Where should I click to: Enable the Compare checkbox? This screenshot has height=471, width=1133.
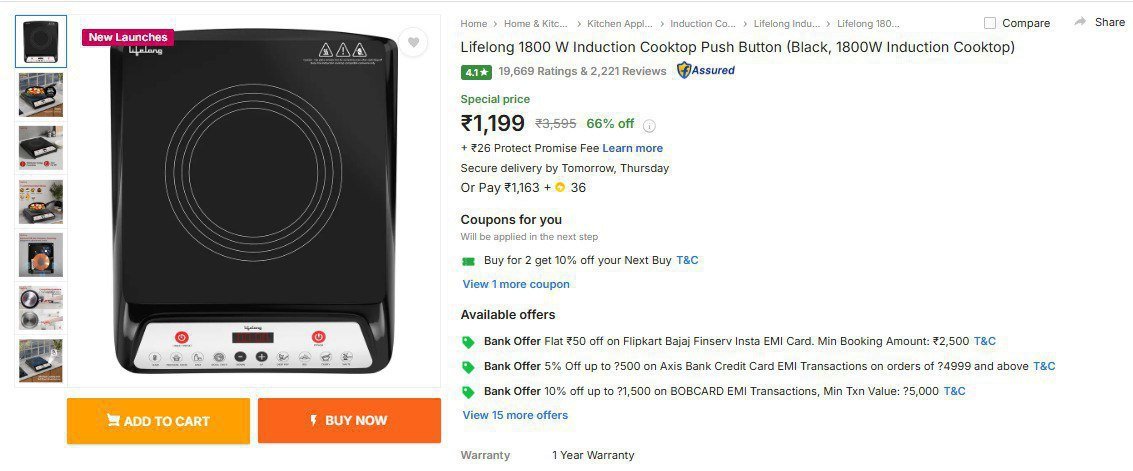(x=990, y=23)
